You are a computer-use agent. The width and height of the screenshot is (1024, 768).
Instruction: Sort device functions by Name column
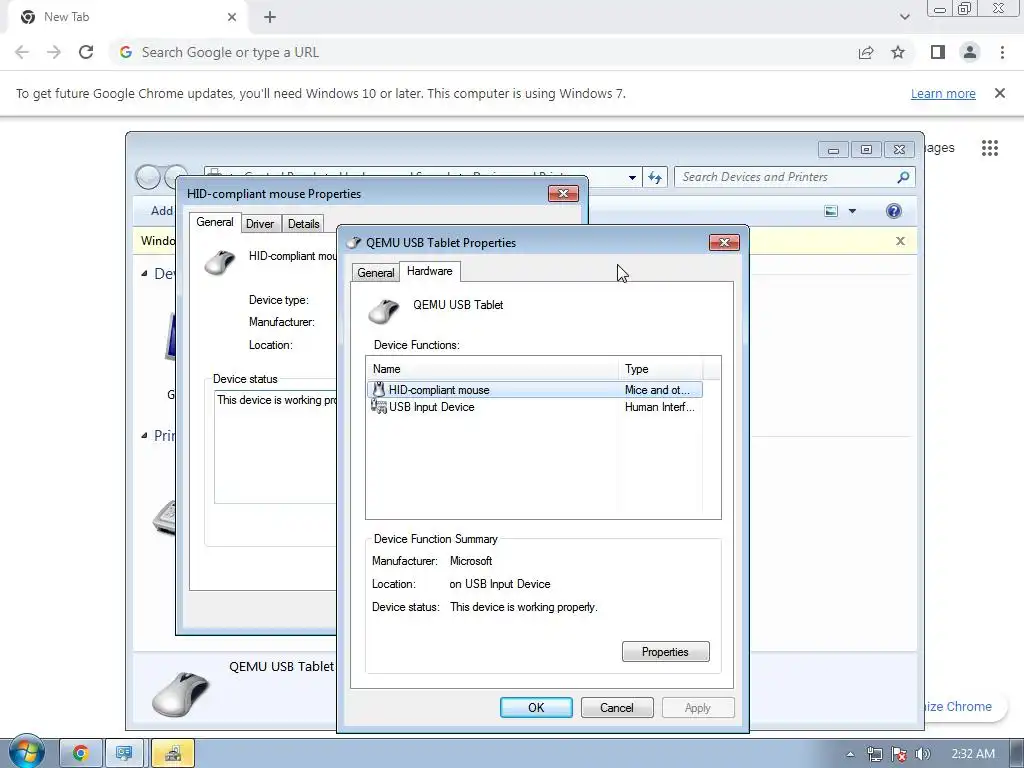tap(492, 369)
